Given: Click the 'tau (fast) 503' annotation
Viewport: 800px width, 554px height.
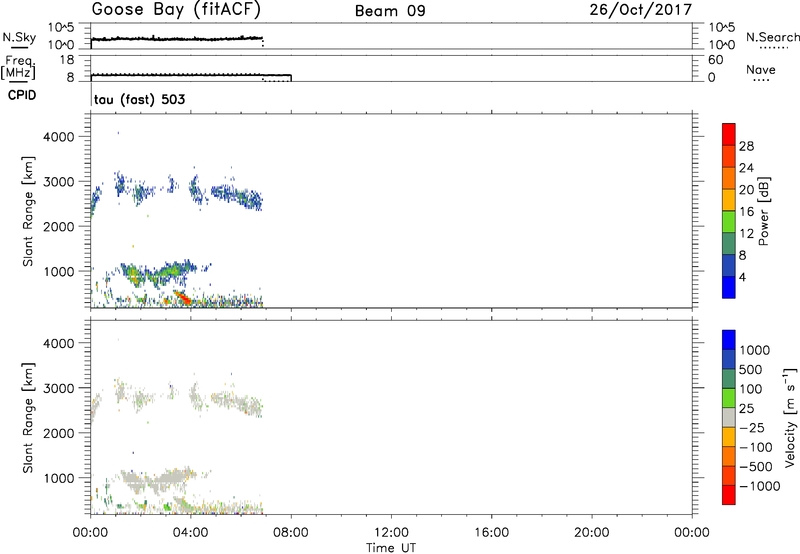Looking at the screenshot, I should click(x=139, y=99).
